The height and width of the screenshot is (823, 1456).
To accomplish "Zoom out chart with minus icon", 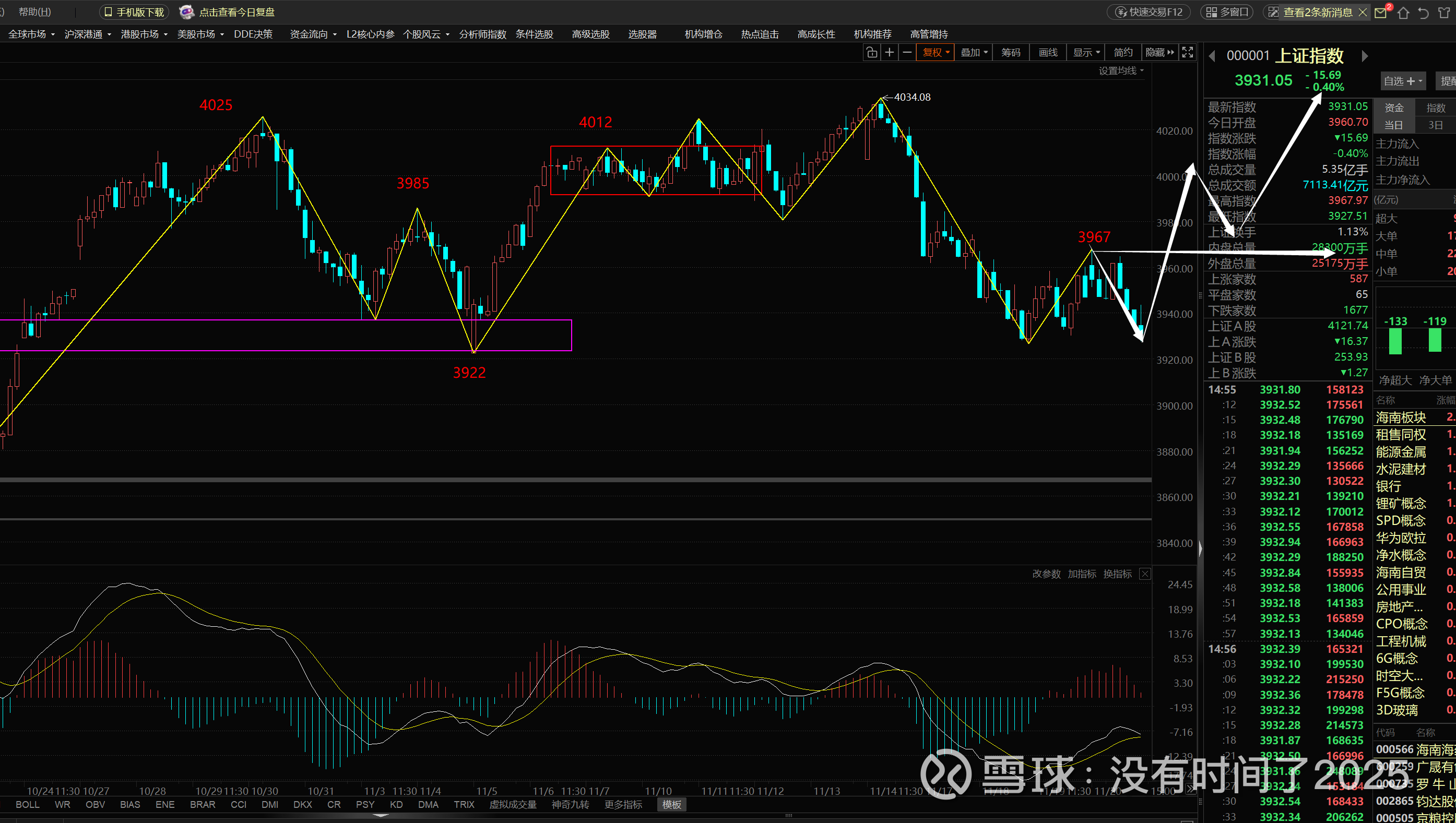I will tap(907, 53).
